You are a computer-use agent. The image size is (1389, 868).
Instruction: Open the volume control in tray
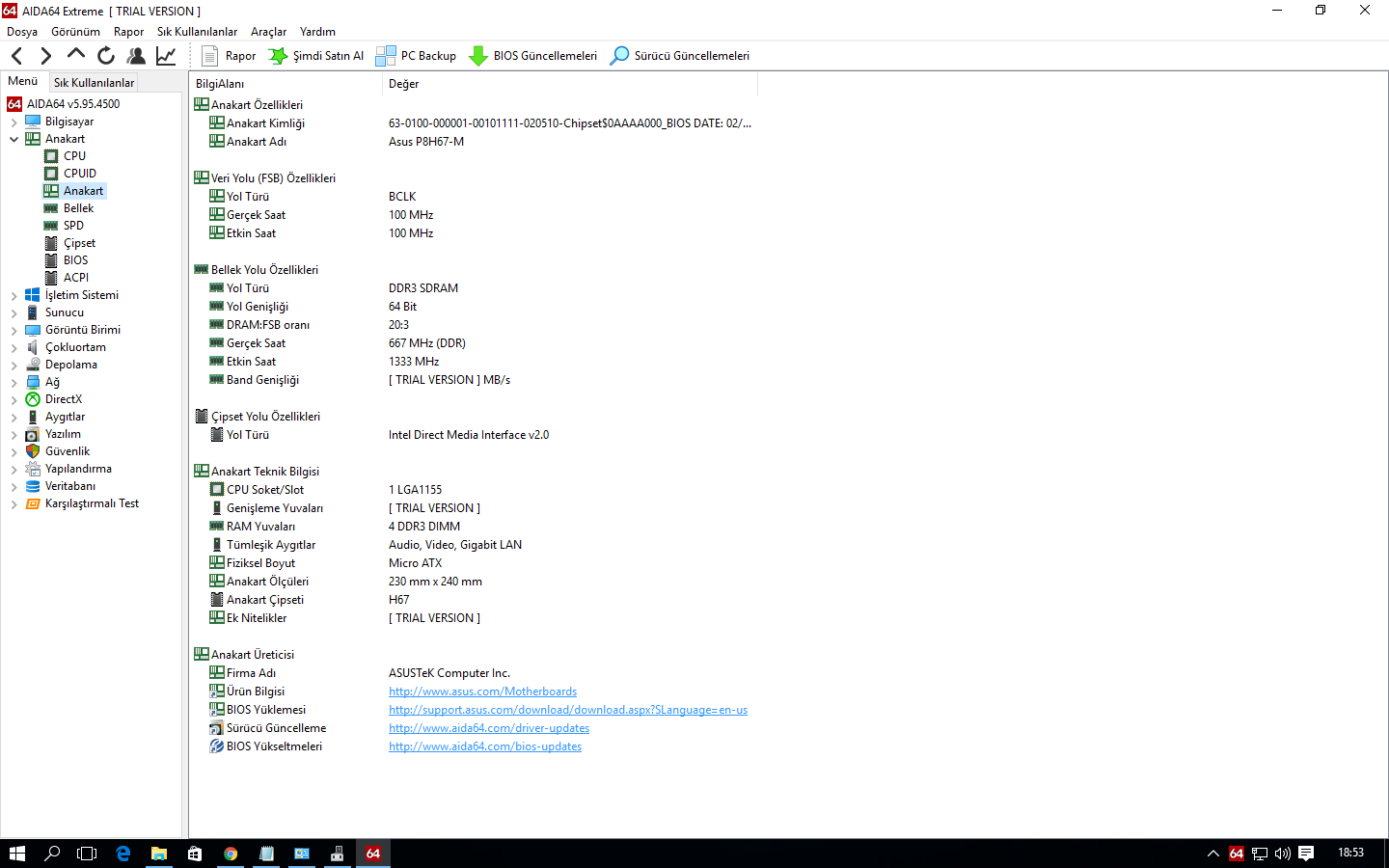point(1283,854)
